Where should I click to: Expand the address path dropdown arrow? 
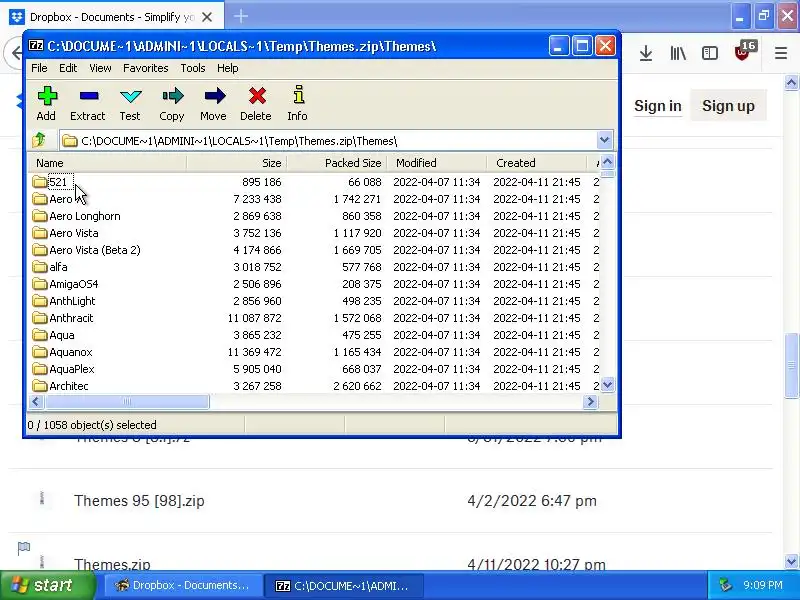pos(605,140)
